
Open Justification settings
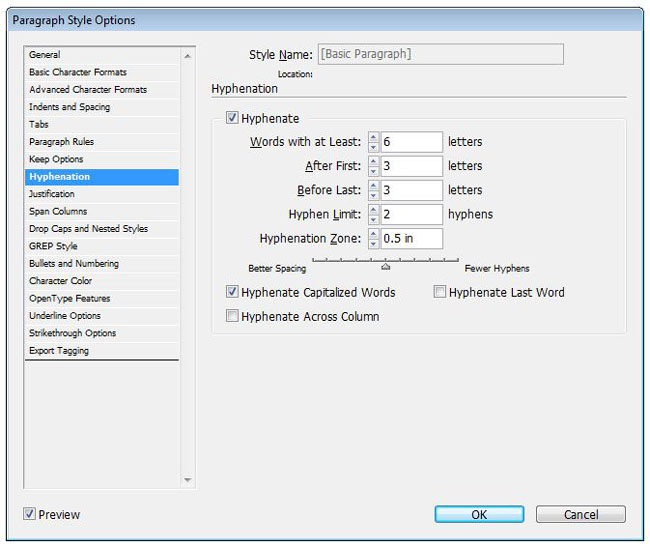coord(102,194)
